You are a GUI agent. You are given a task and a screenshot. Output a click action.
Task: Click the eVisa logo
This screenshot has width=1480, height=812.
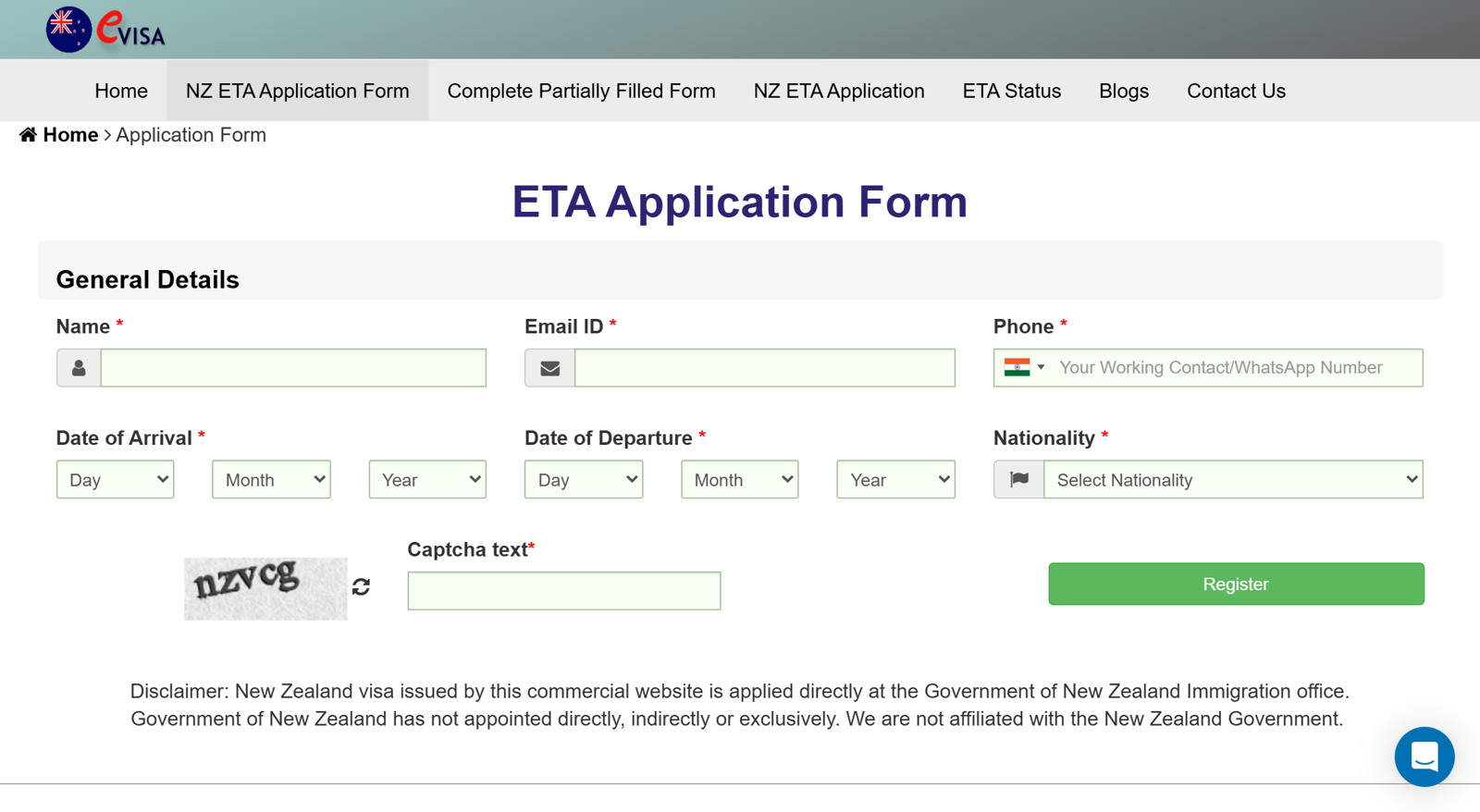pos(105,29)
